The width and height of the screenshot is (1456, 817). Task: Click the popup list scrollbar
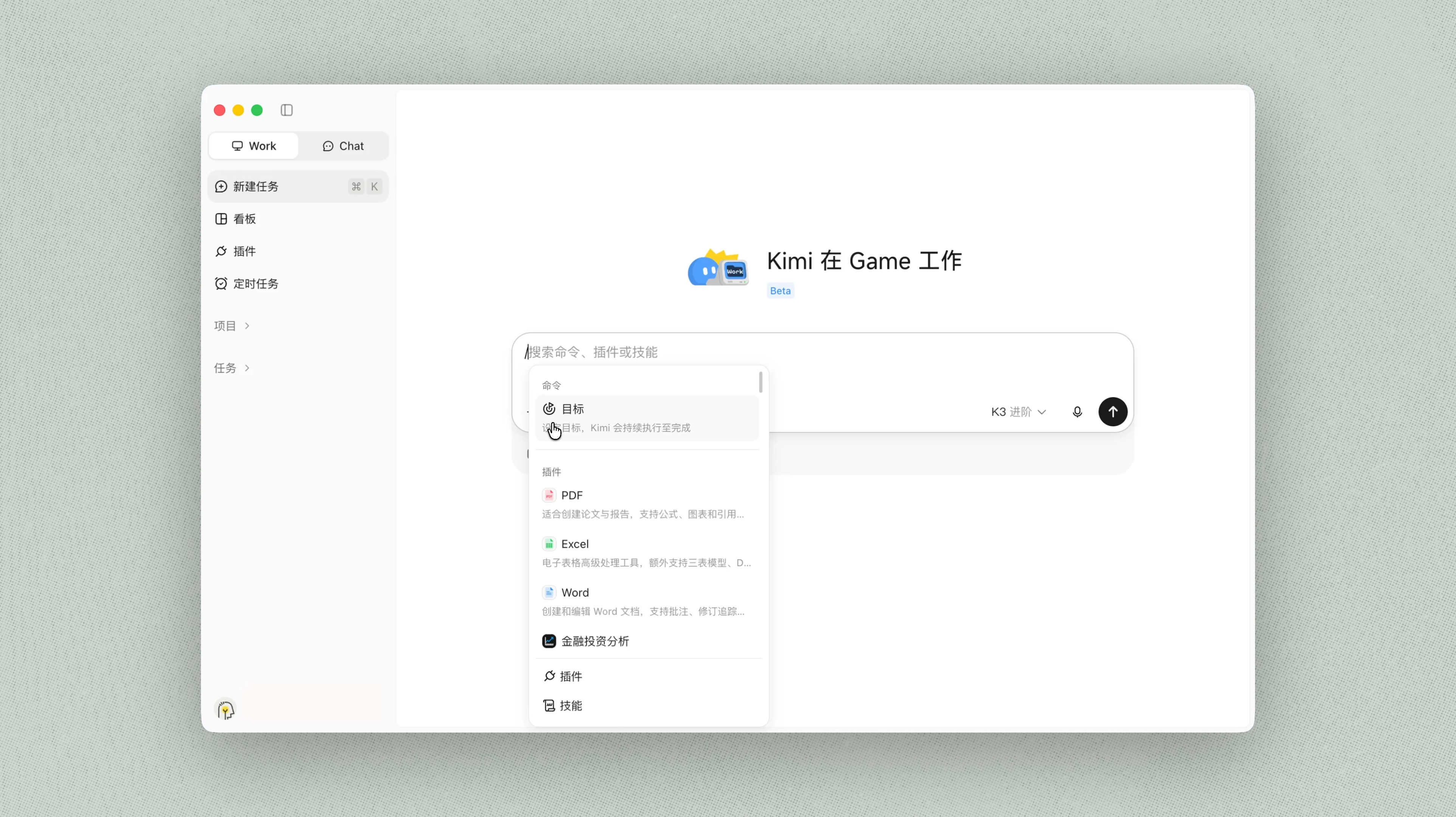click(761, 382)
